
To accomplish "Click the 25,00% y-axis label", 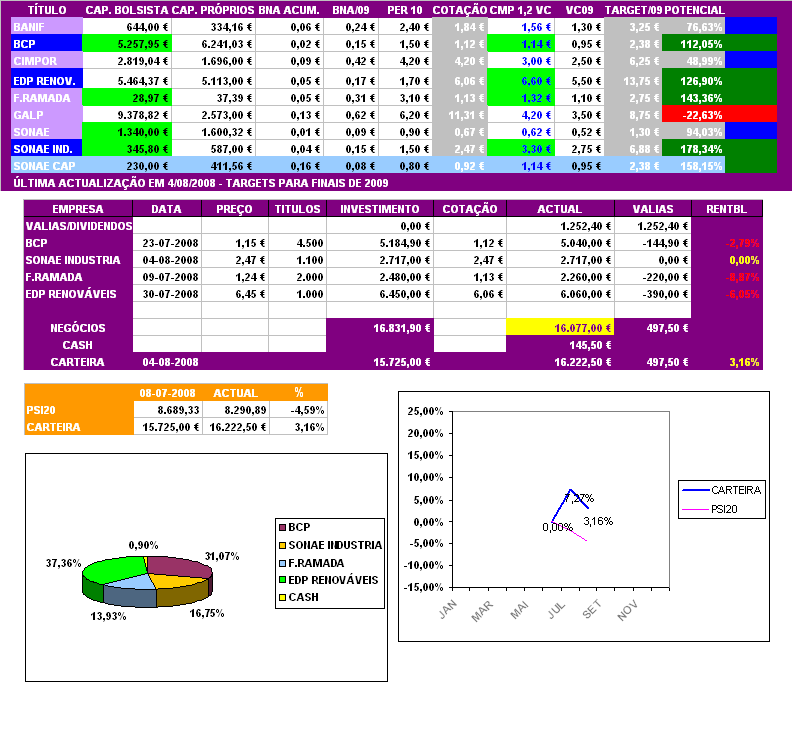I will click(x=425, y=411).
